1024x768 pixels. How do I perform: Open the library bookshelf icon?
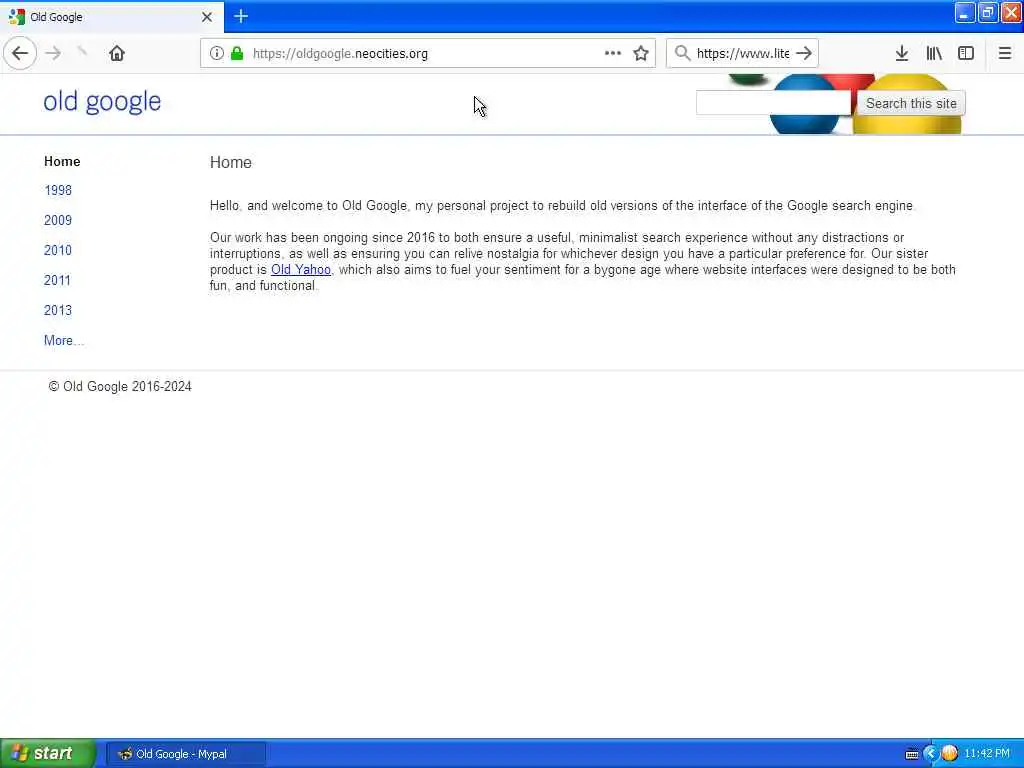coord(934,53)
